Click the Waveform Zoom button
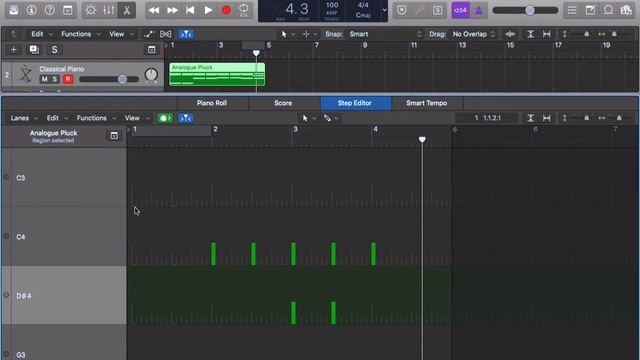This screenshot has width=640, height=360. (510, 34)
